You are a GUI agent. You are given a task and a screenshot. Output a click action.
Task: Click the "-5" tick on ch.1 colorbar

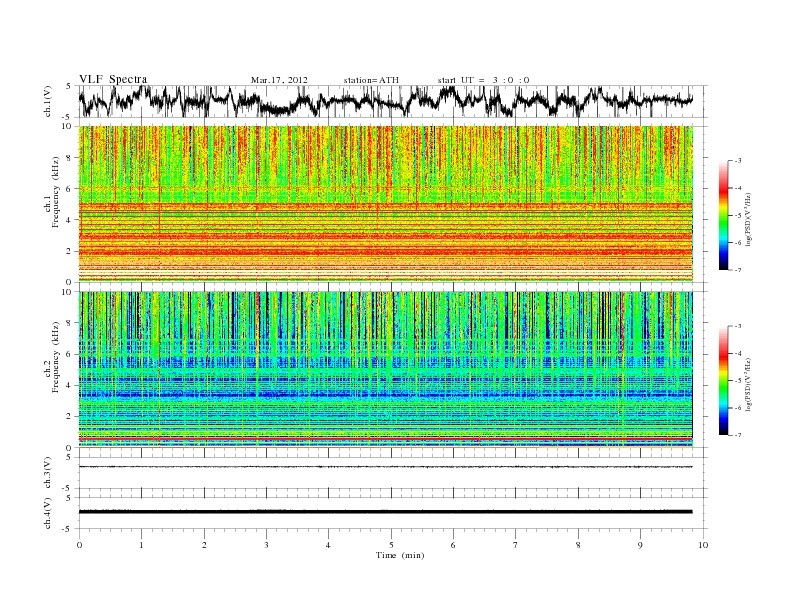click(738, 216)
